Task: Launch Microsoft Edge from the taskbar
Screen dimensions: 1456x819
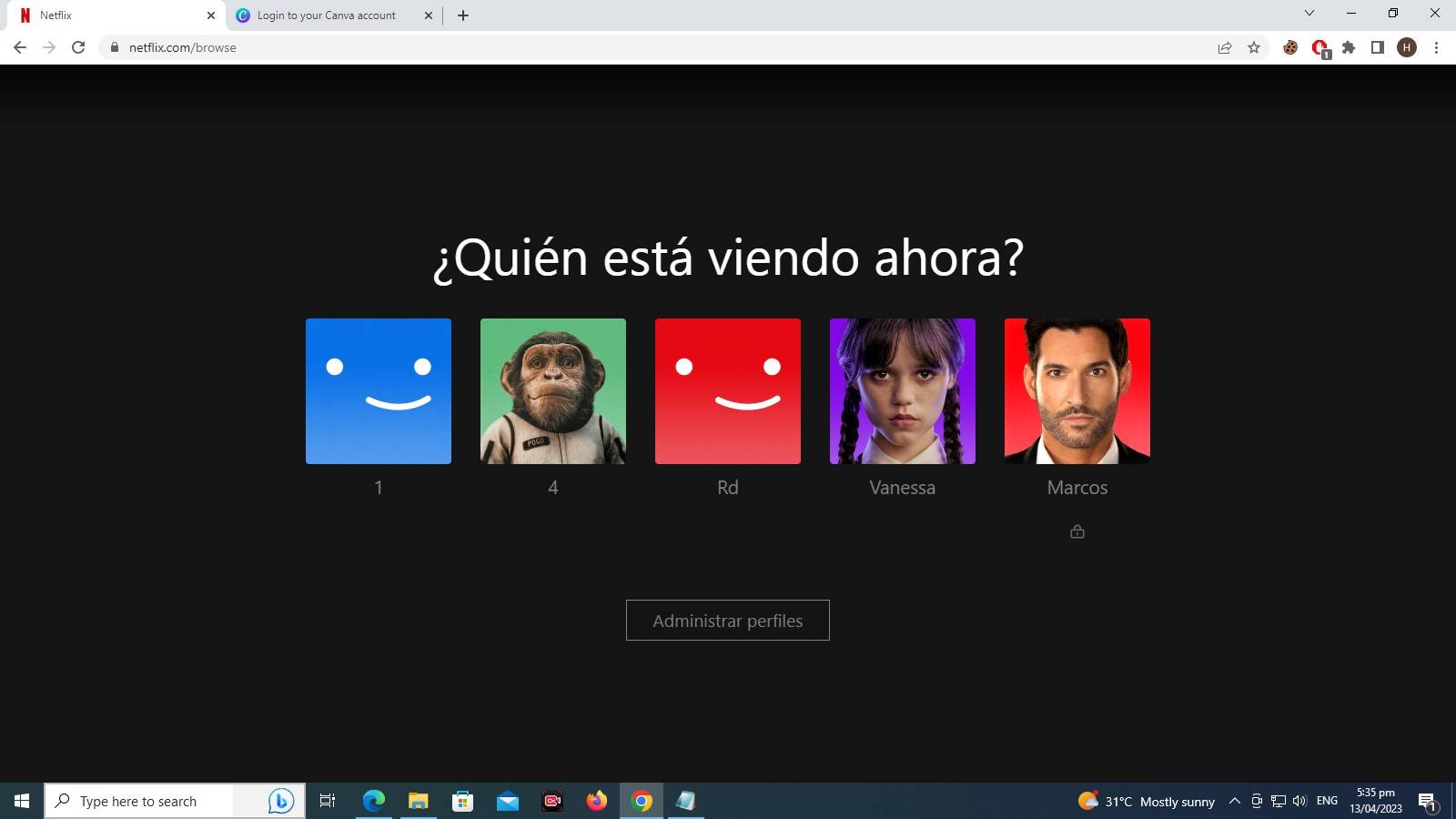Action: [x=374, y=801]
